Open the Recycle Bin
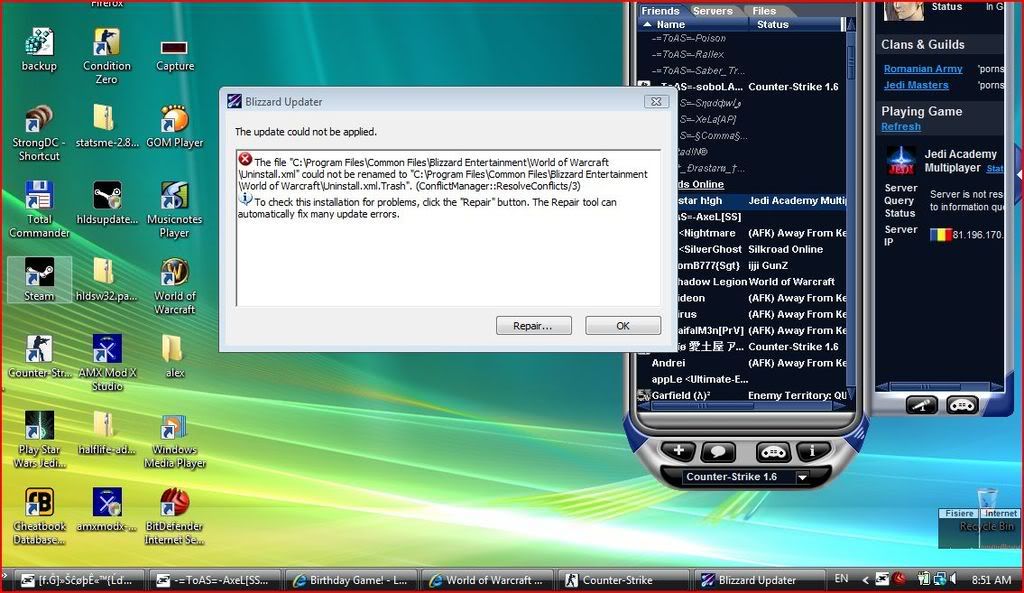 (x=987, y=506)
